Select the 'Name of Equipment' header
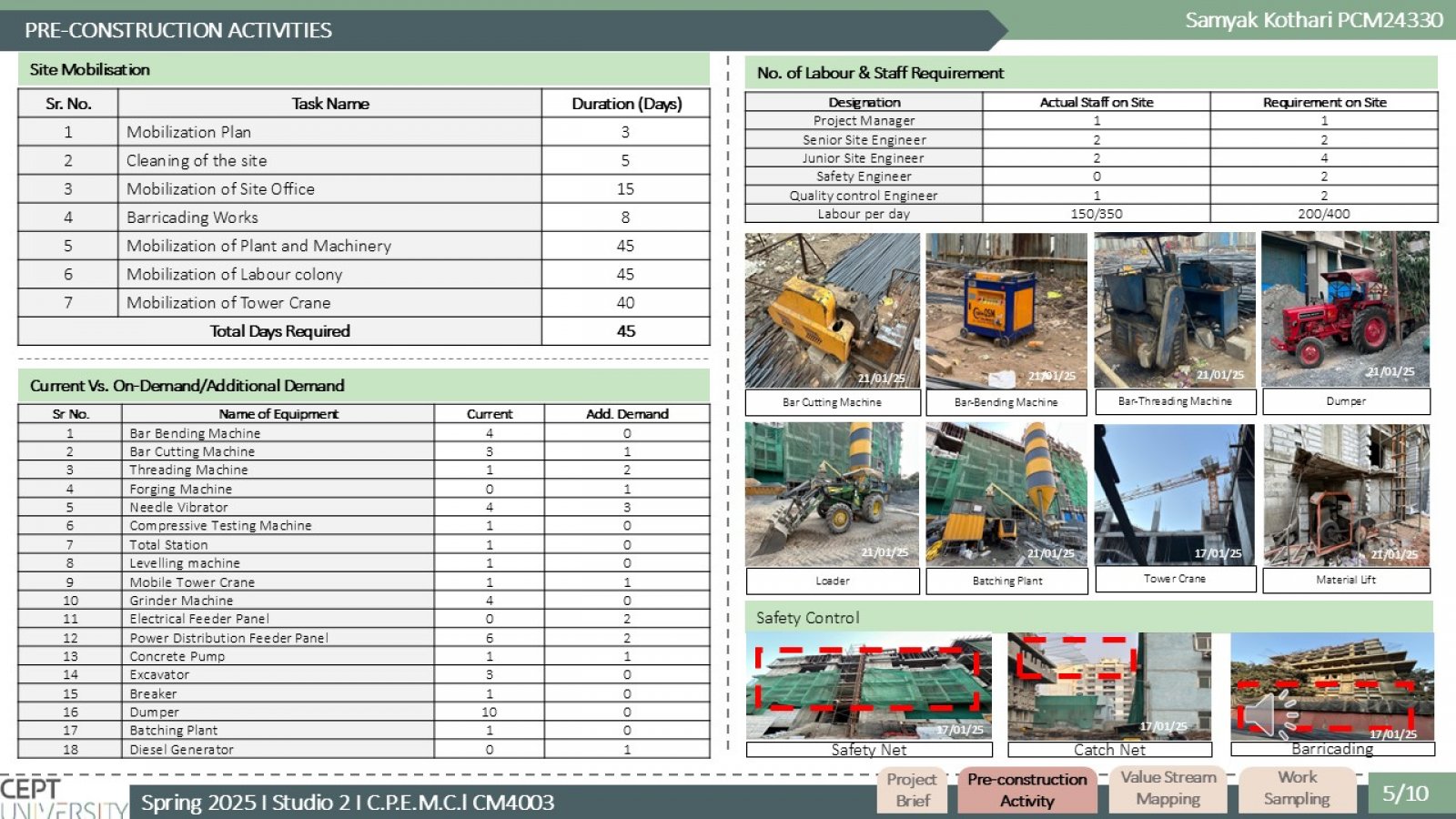This screenshot has width=1456, height=819. click(x=278, y=414)
